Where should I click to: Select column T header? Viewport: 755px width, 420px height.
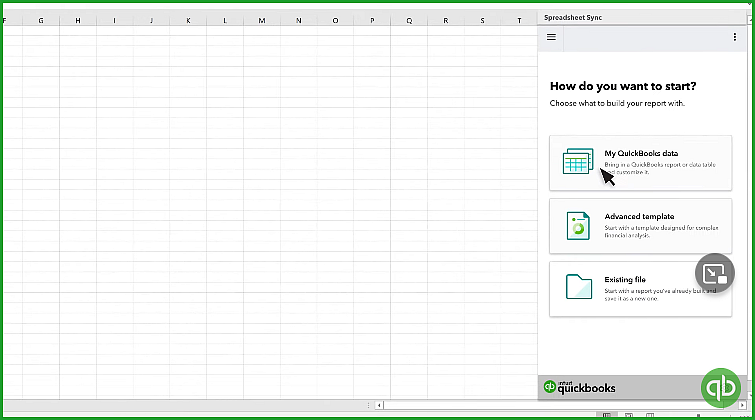coord(519,20)
